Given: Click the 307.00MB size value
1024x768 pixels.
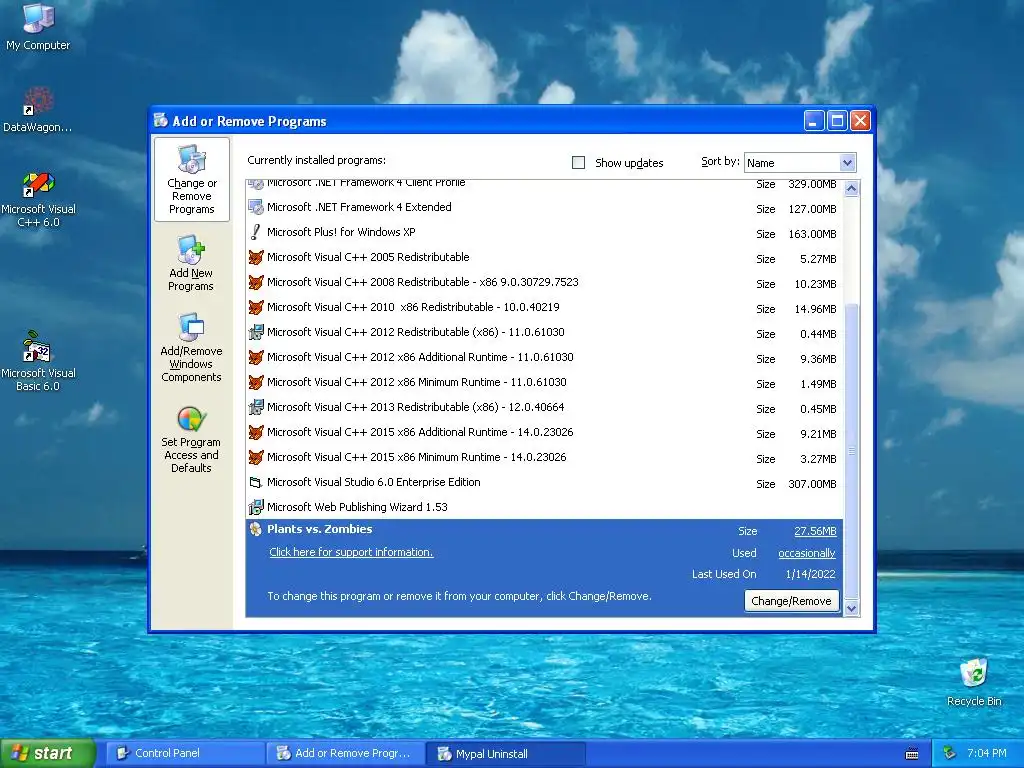Looking at the screenshot, I should click(812, 484).
